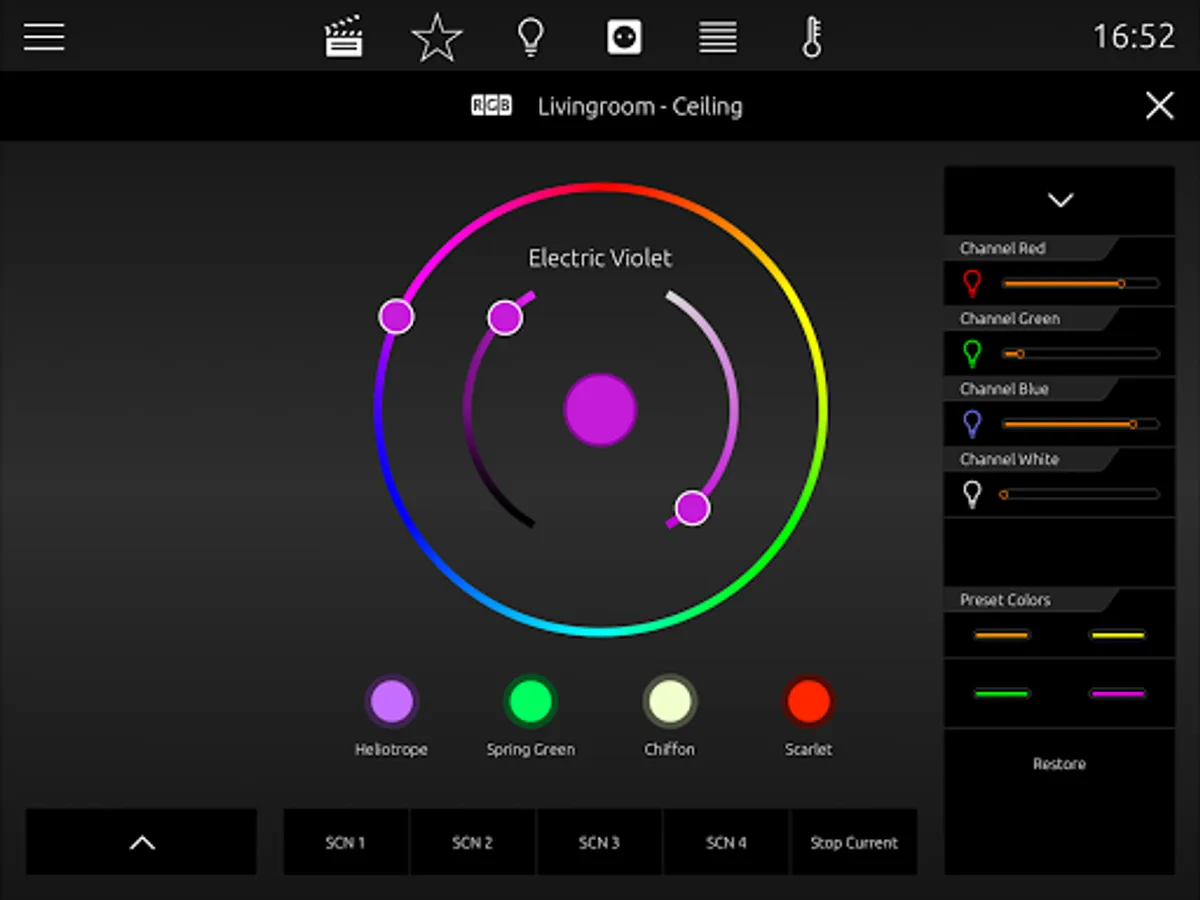The width and height of the screenshot is (1200, 900).
Task: Activate scene SCN 4
Action: 727,842
